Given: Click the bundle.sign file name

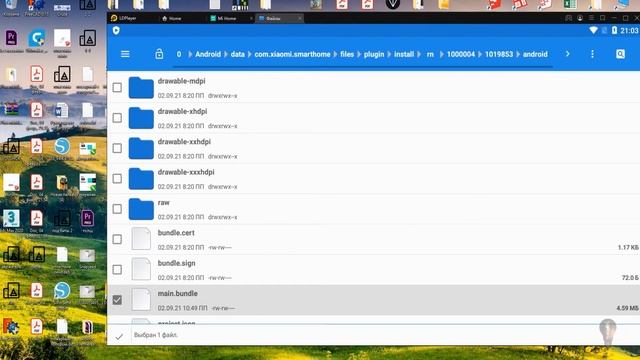Looking at the screenshot, I should [x=176, y=263].
